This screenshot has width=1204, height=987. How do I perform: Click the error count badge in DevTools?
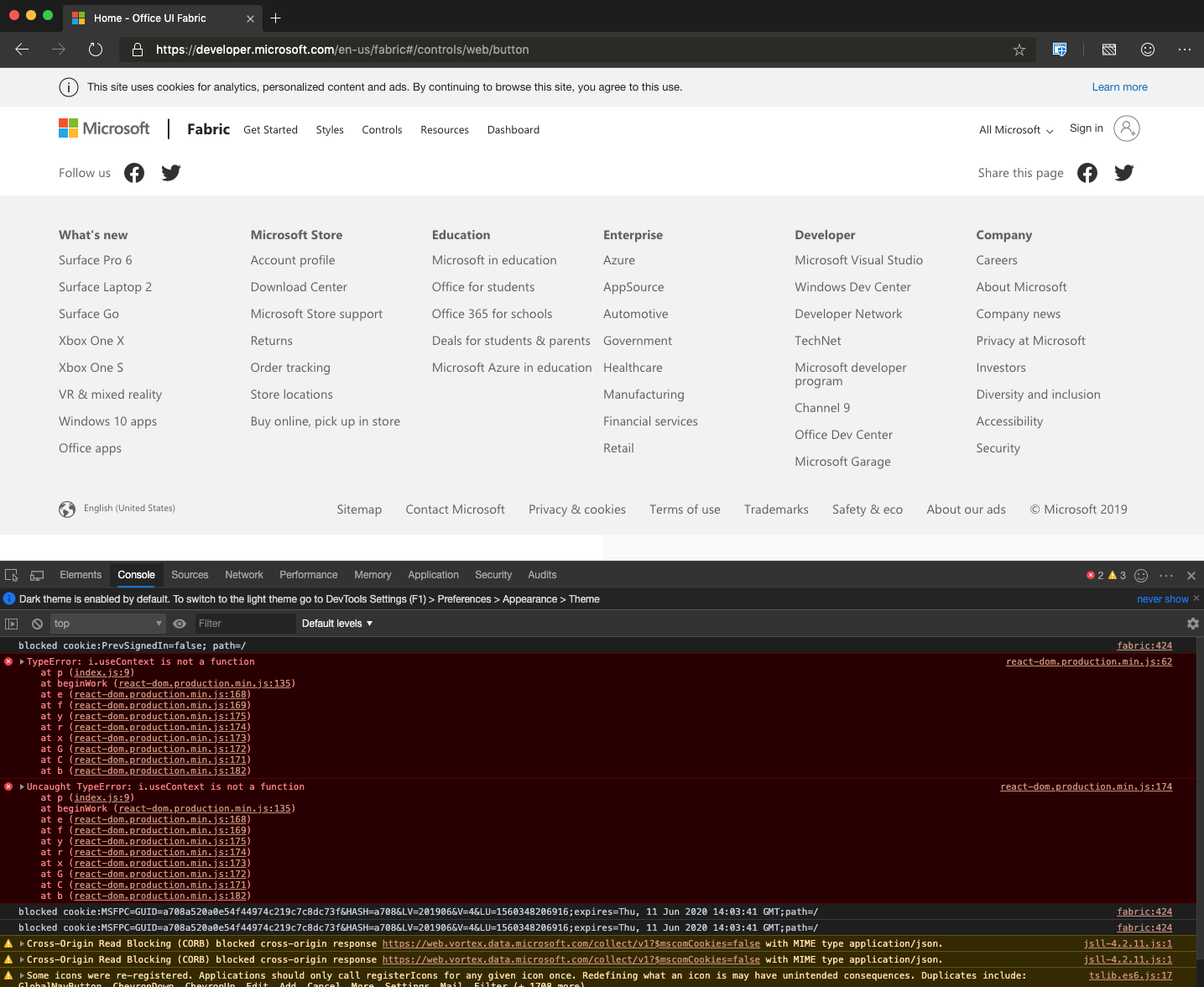1095,575
